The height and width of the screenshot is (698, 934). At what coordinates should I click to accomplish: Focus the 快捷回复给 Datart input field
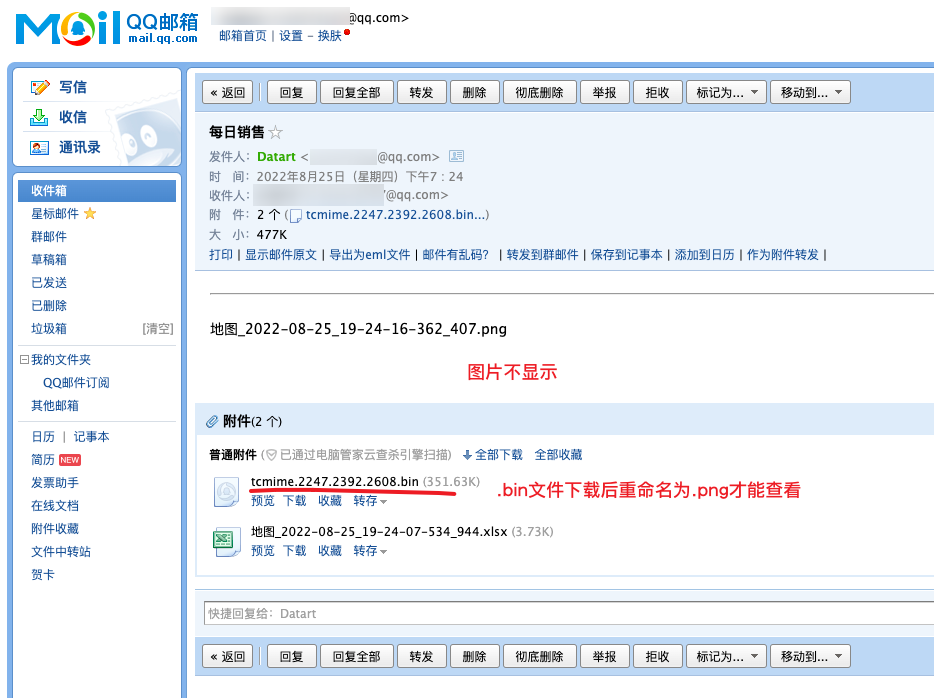point(569,613)
